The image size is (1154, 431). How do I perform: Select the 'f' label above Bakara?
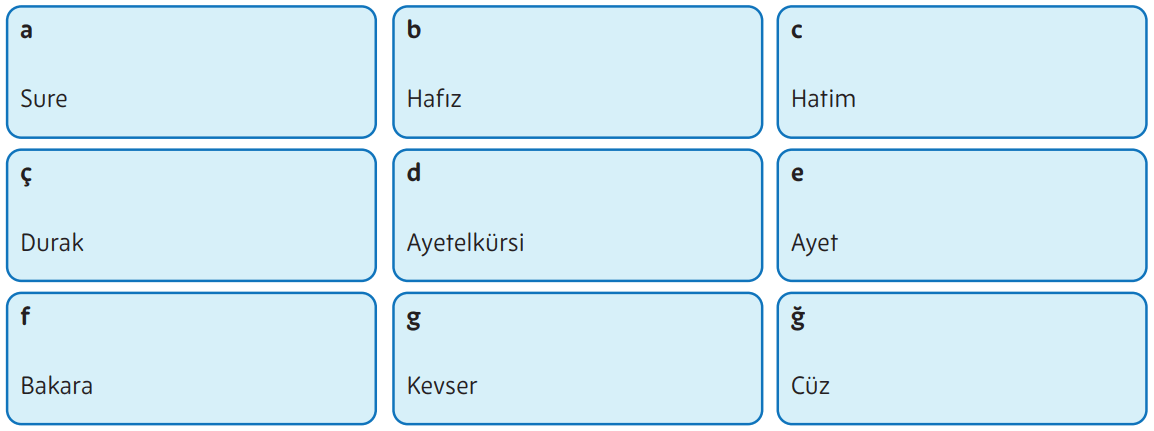[26, 316]
